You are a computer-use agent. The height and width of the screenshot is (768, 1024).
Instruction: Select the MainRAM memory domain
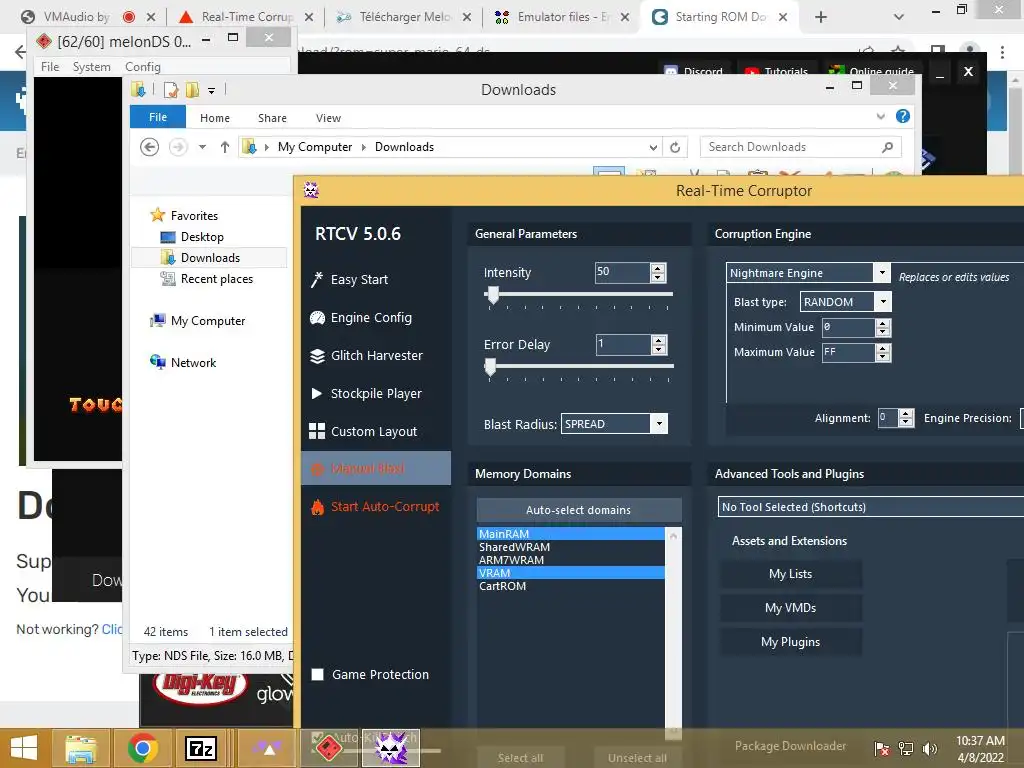click(x=571, y=534)
